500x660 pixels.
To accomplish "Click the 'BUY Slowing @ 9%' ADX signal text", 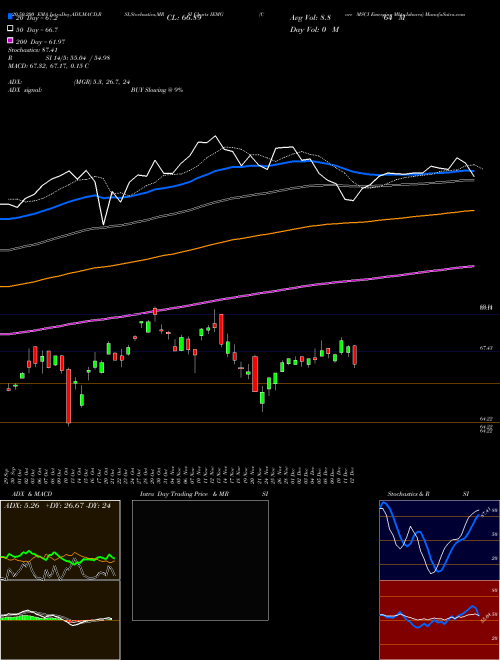I will 157,90.
